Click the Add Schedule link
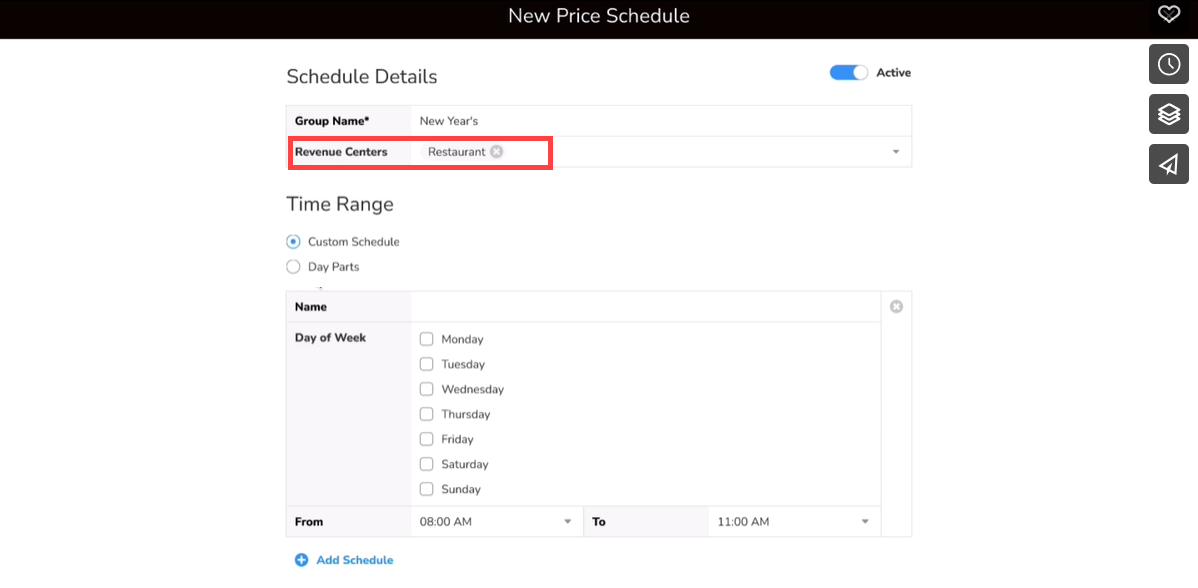The height and width of the screenshot is (588, 1198). 354,560
